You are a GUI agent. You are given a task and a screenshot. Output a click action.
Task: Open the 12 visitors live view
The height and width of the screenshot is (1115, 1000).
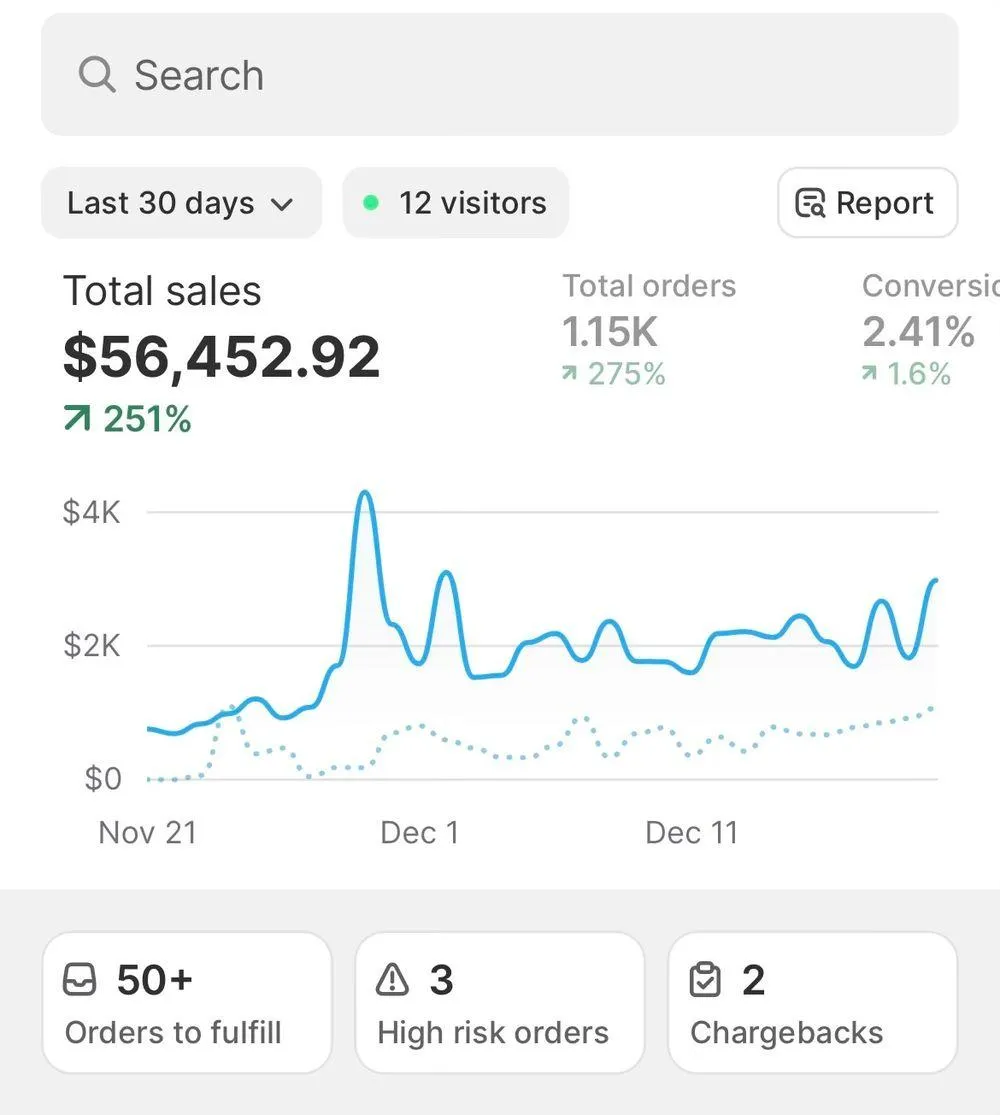(x=456, y=203)
